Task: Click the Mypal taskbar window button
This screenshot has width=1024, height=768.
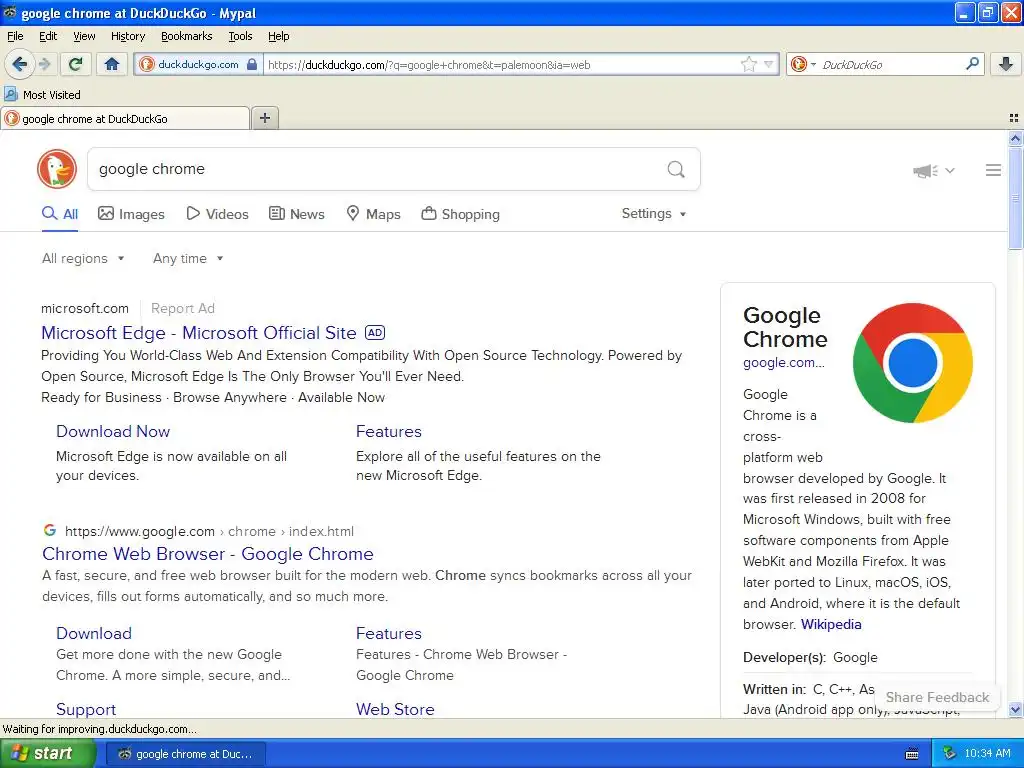Action: (185, 754)
